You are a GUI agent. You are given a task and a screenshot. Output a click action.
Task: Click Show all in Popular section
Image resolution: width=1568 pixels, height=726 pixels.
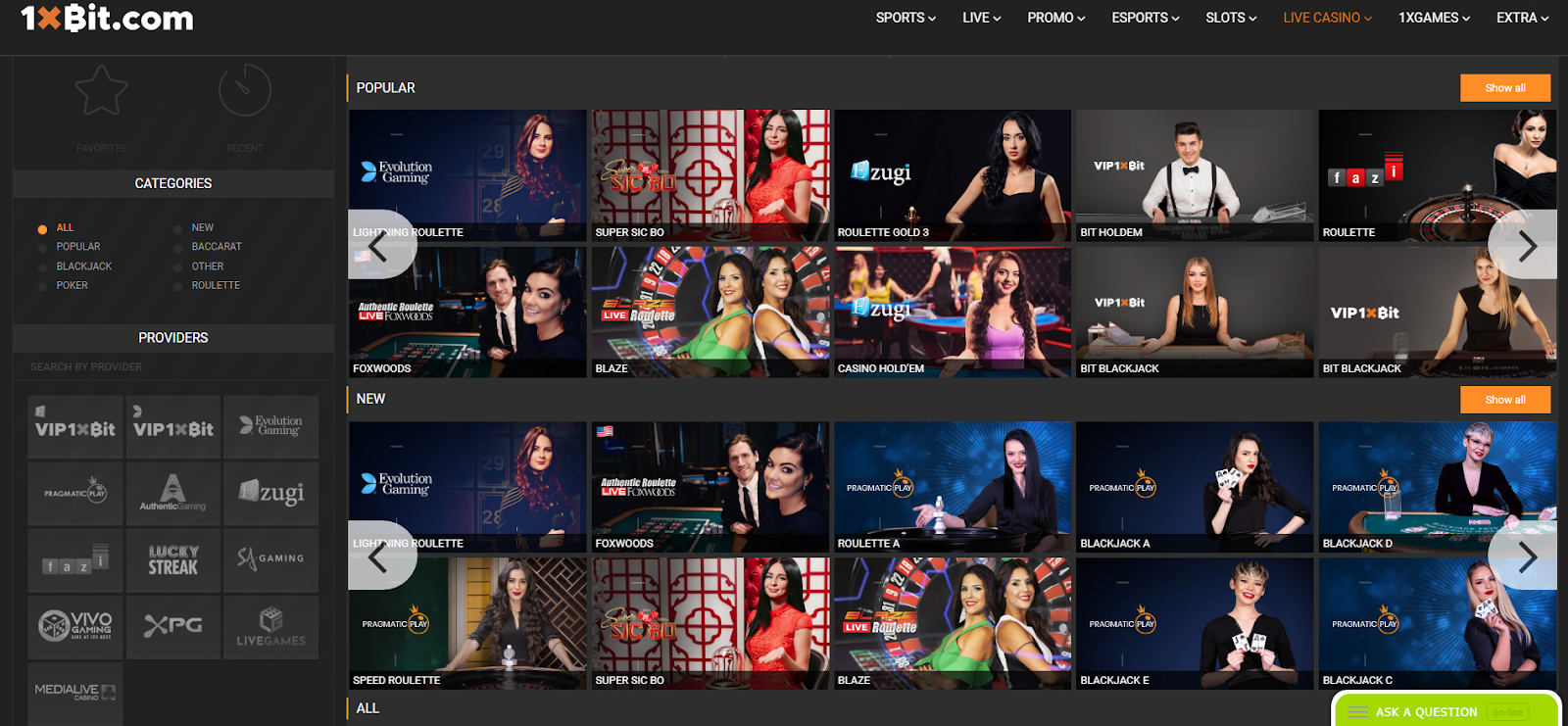(x=1504, y=88)
